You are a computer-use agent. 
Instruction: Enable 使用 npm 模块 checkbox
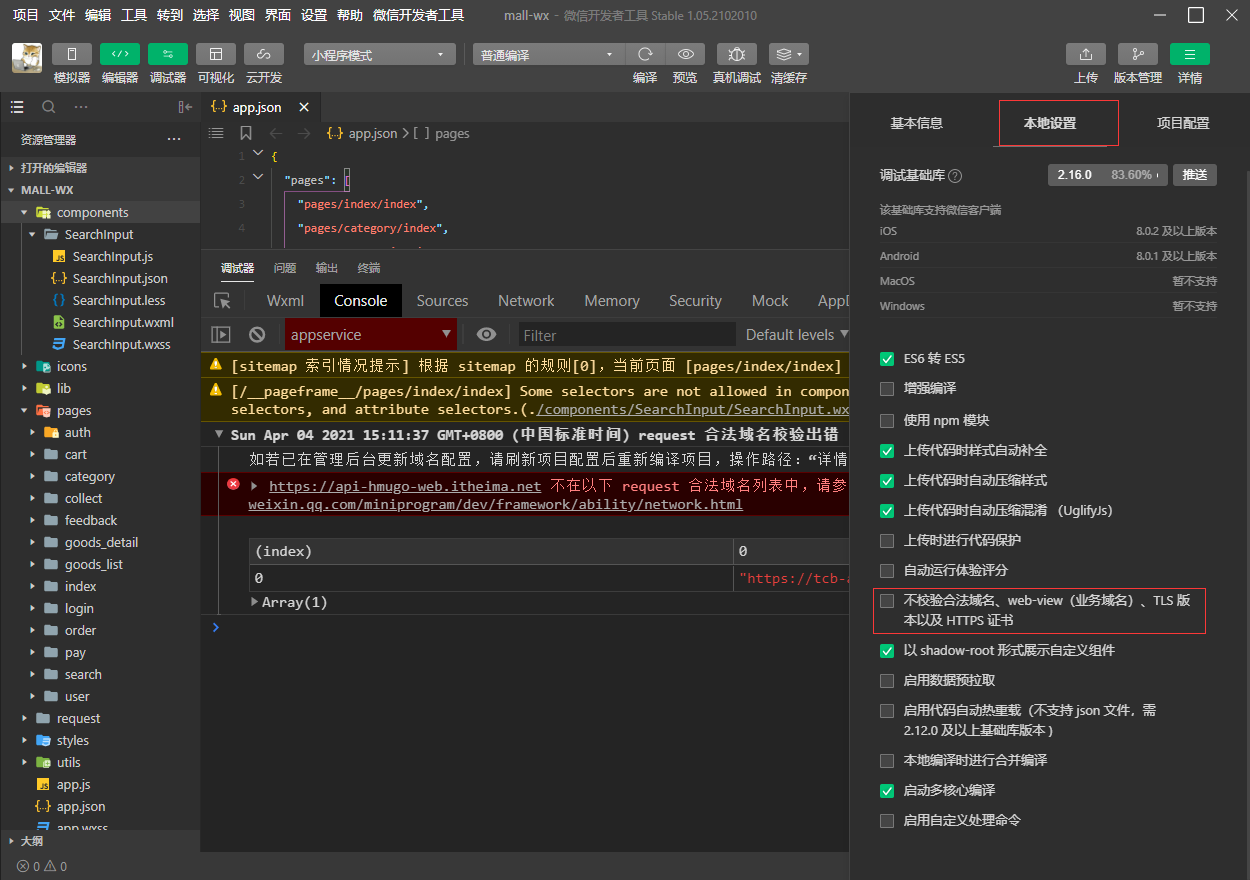pos(887,420)
